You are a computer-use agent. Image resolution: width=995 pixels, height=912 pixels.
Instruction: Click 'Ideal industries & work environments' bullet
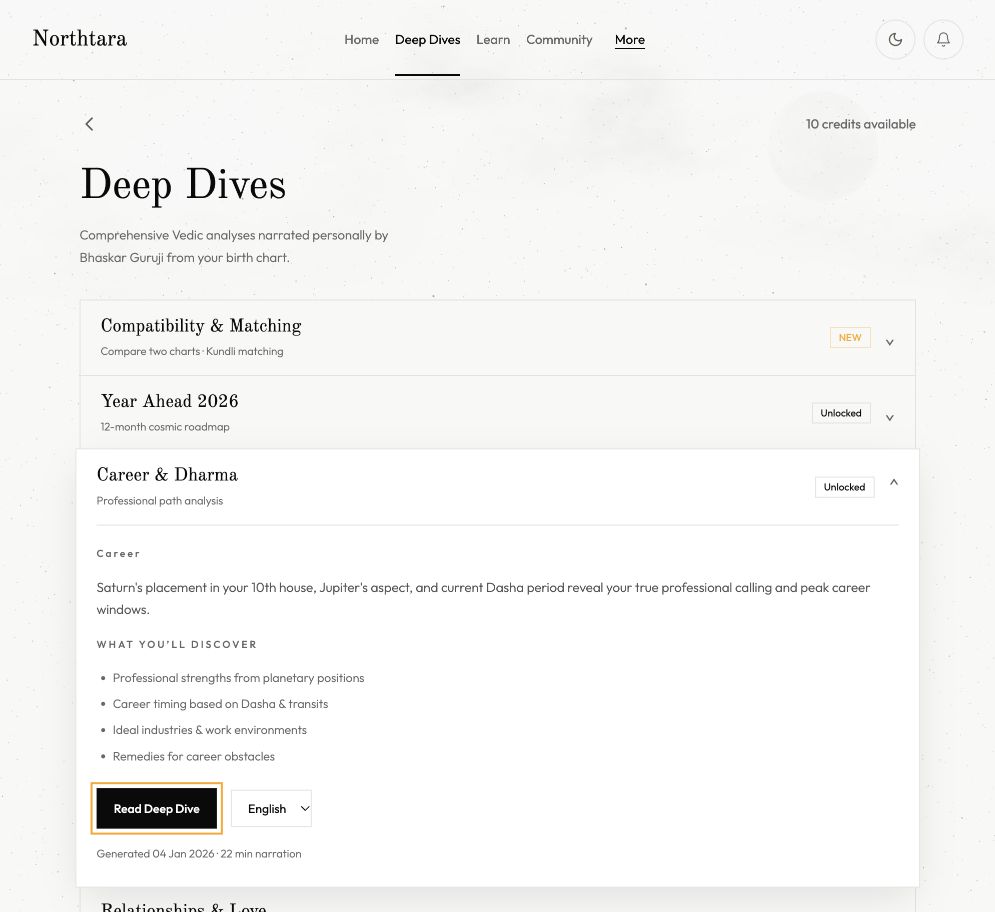point(209,730)
